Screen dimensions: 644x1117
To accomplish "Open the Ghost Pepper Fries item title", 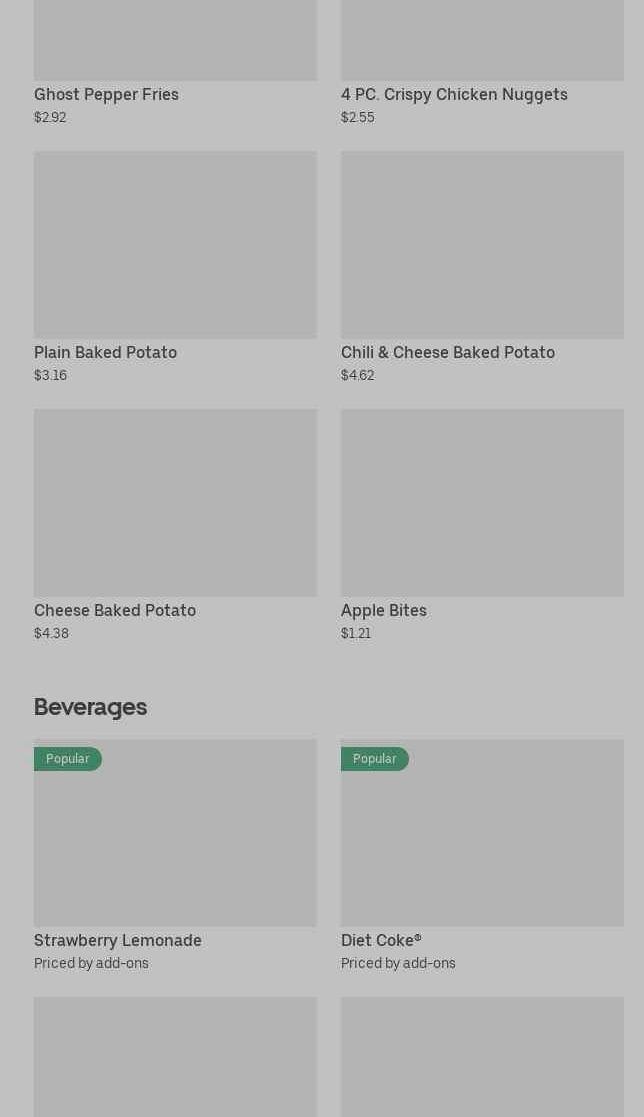I will pyautogui.click(x=106, y=94).
